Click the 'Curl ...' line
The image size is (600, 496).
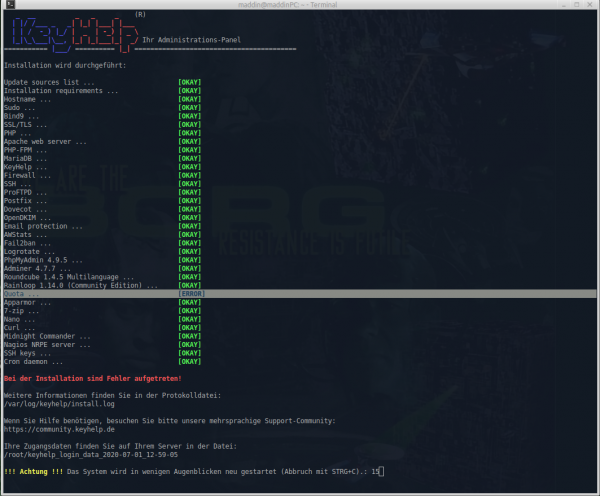coord(19,327)
